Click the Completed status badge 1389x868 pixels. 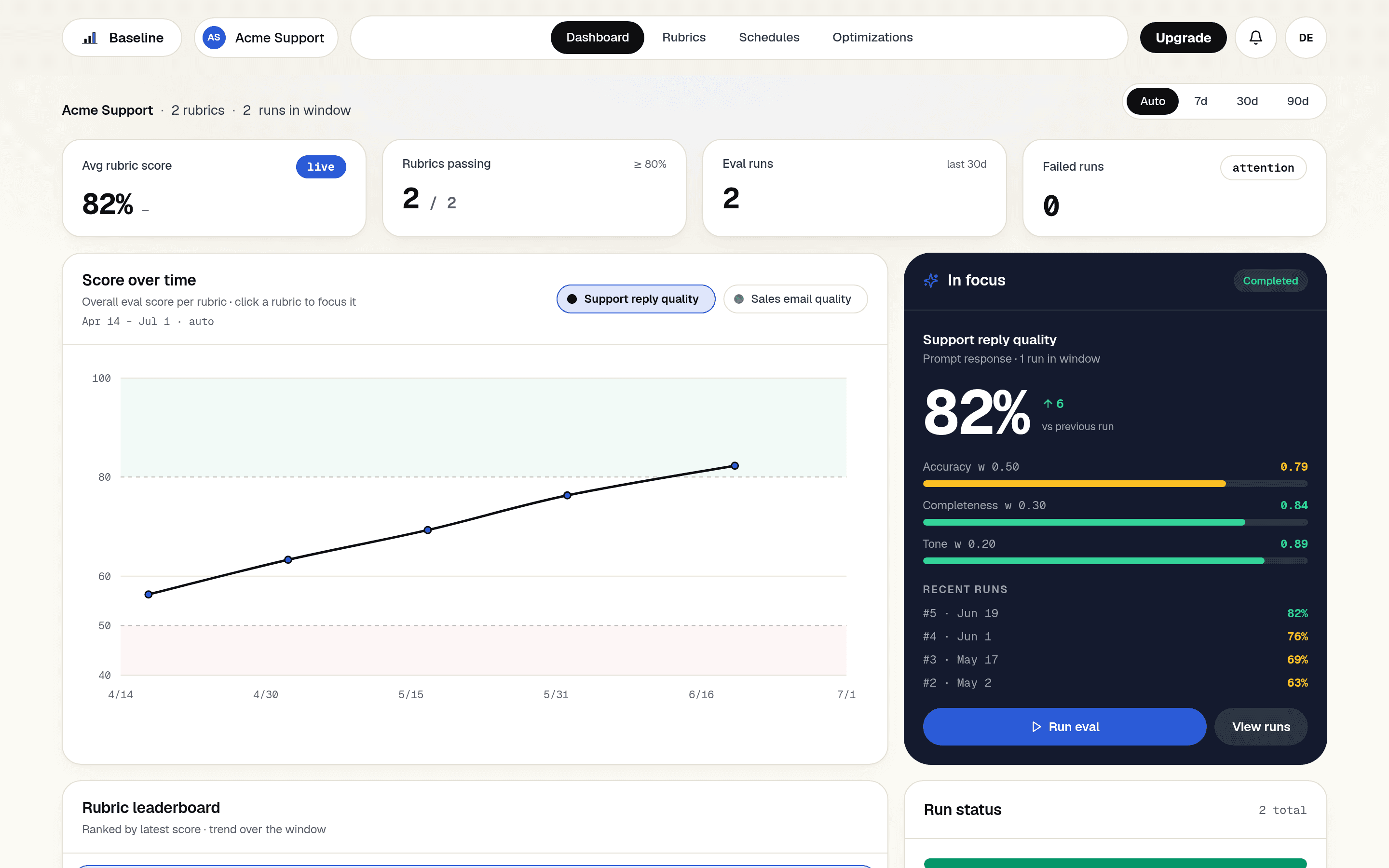click(1270, 281)
